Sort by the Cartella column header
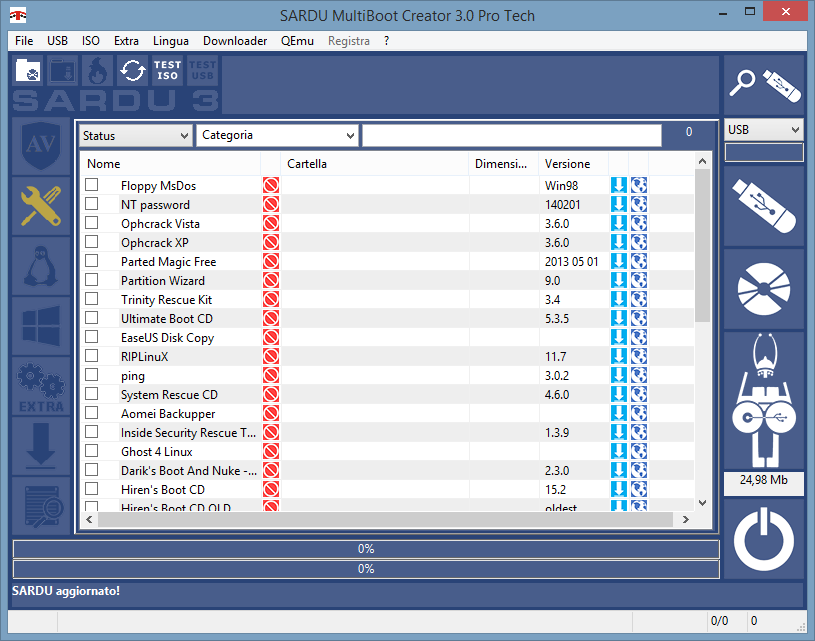This screenshot has height=641, width=815. 374,164
